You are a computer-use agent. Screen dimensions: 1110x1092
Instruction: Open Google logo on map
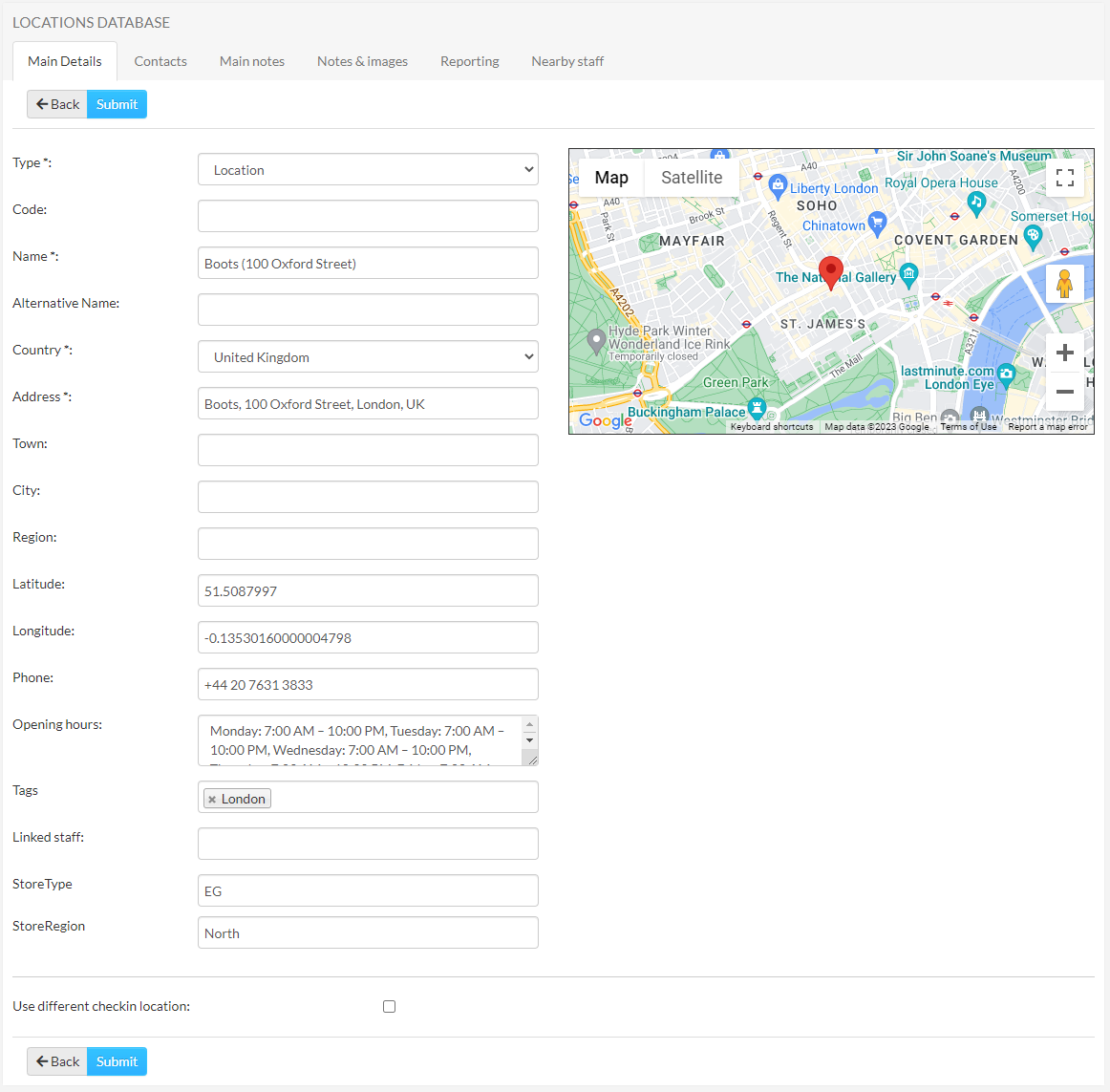point(606,420)
